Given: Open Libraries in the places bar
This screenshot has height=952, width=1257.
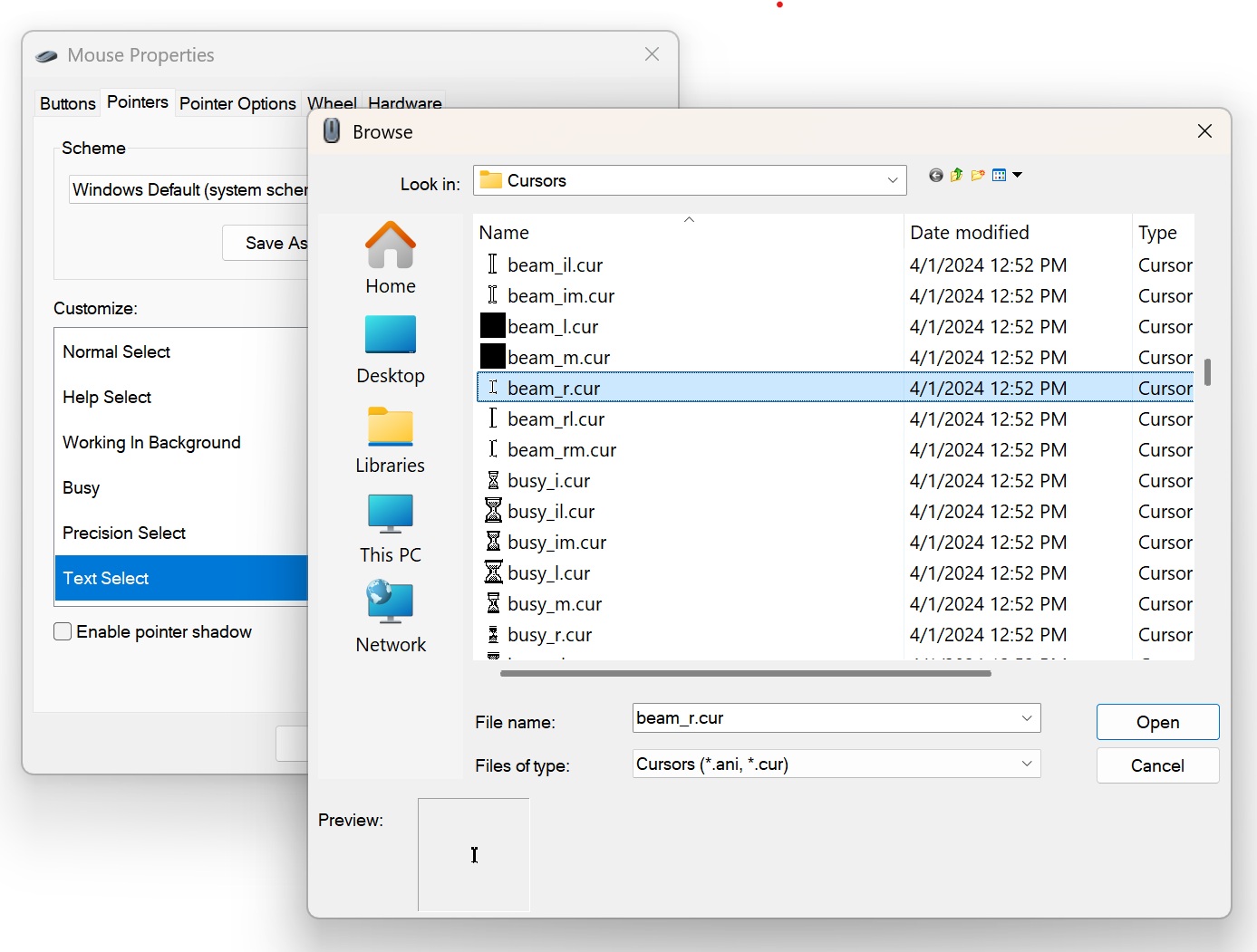Looking at the screenshot, I should [391, 440].
